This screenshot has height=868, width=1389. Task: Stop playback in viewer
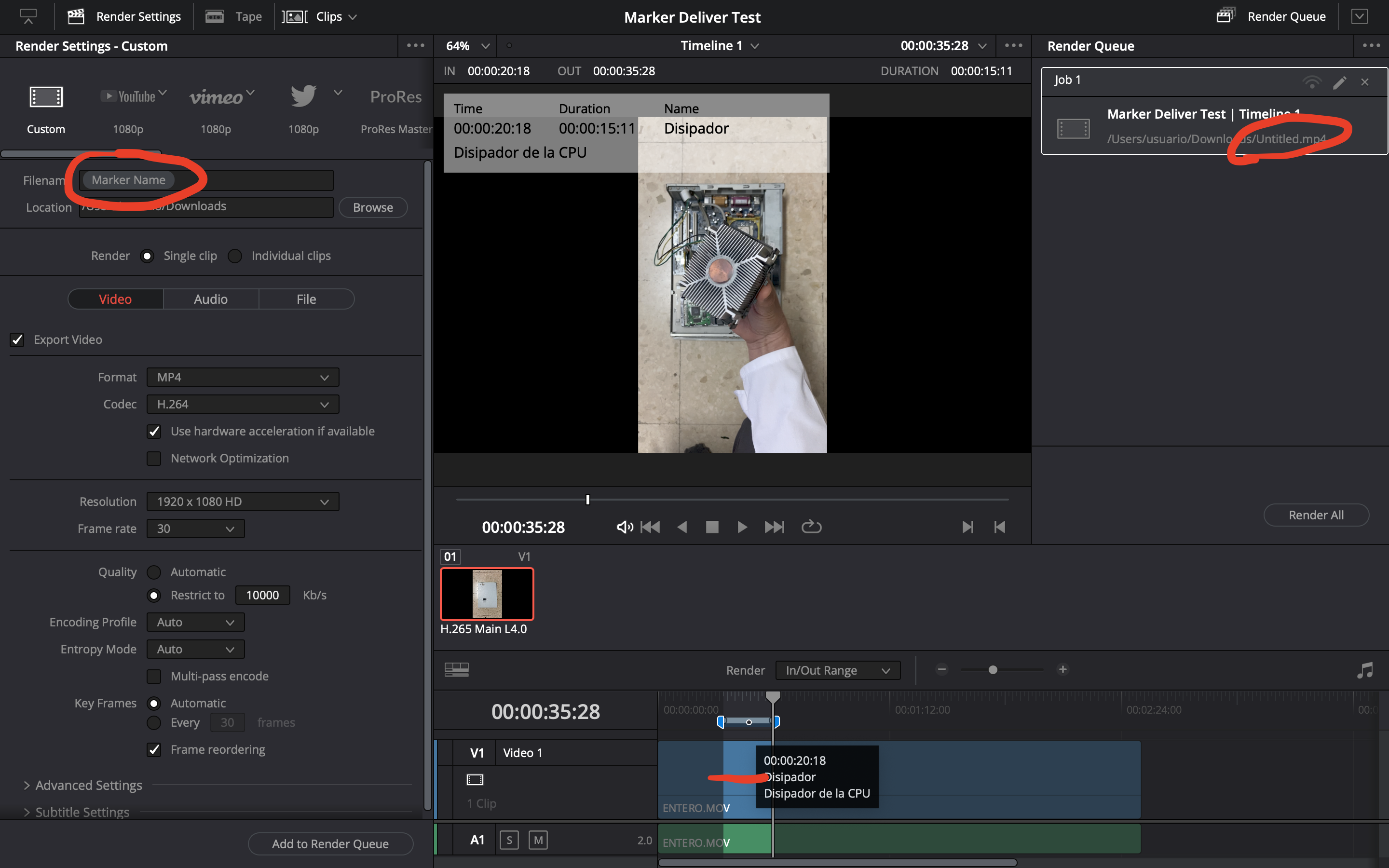click(712, 527)
